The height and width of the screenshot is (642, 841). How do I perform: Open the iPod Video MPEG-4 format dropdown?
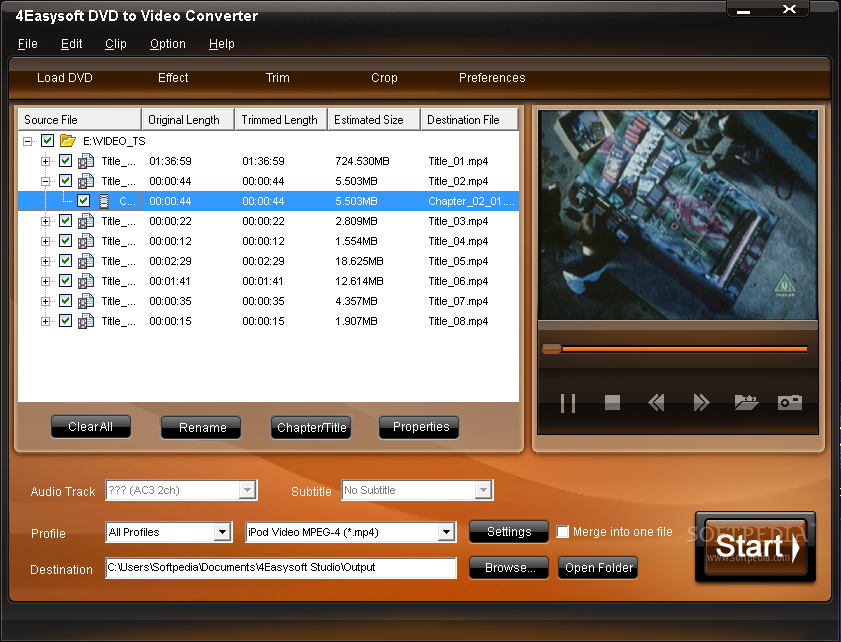point(446,532)
